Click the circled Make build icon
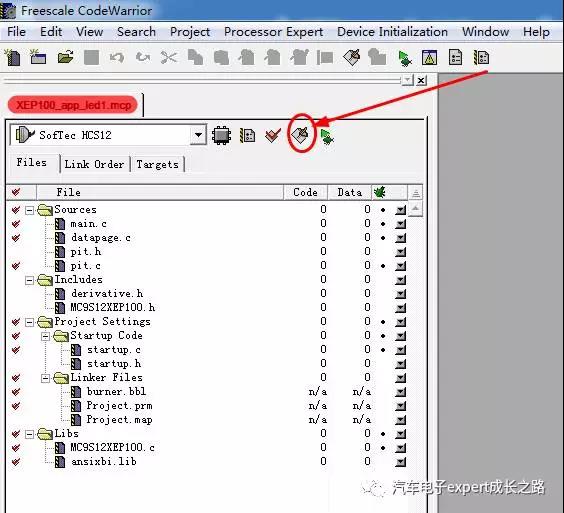The height and width of the screenshot is (513, 564). 300,135
